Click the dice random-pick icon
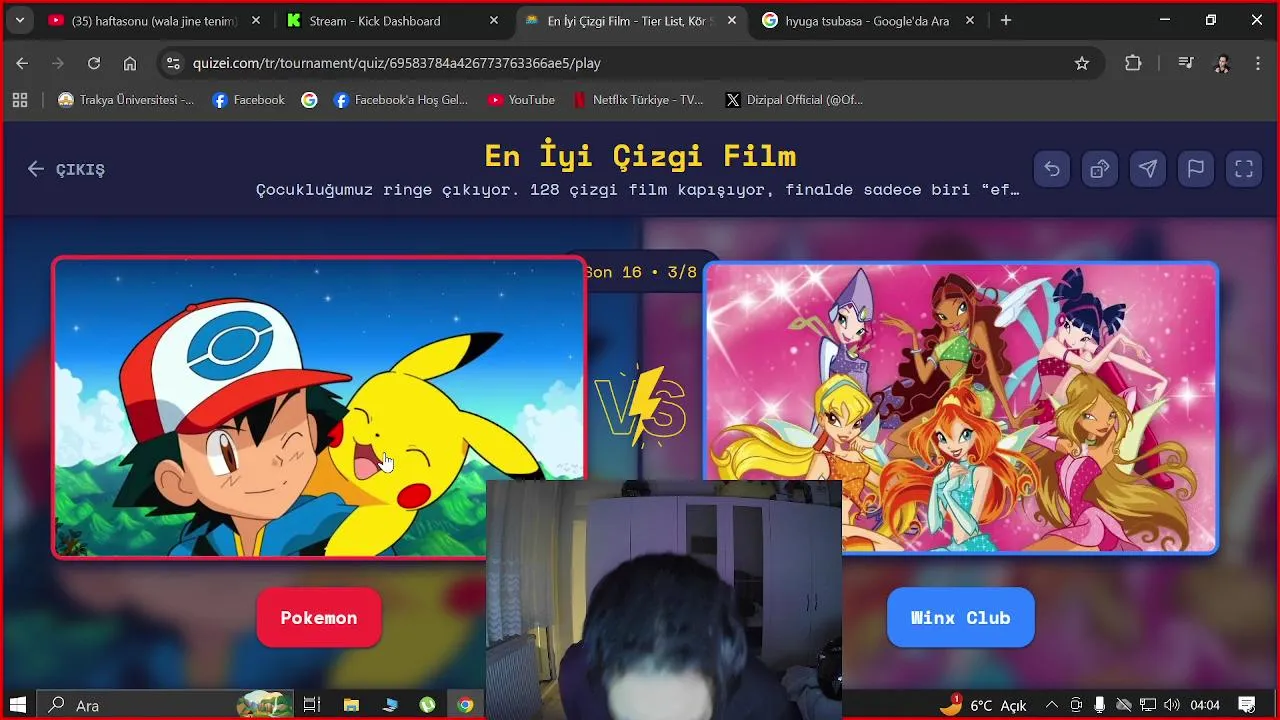 [1100, 169]
